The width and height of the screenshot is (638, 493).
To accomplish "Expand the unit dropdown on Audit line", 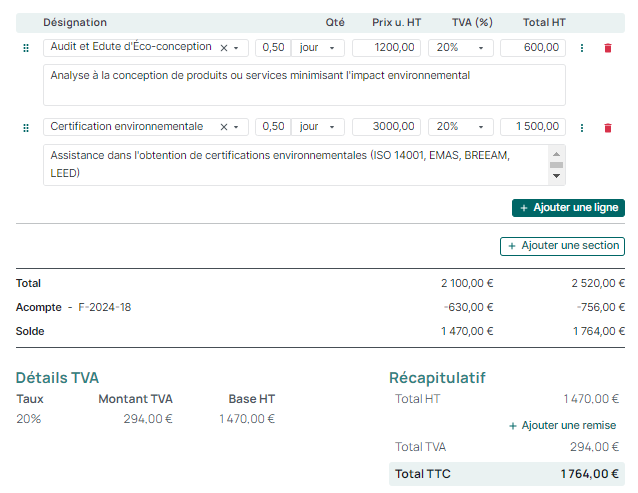I will (x=320, y=48).
